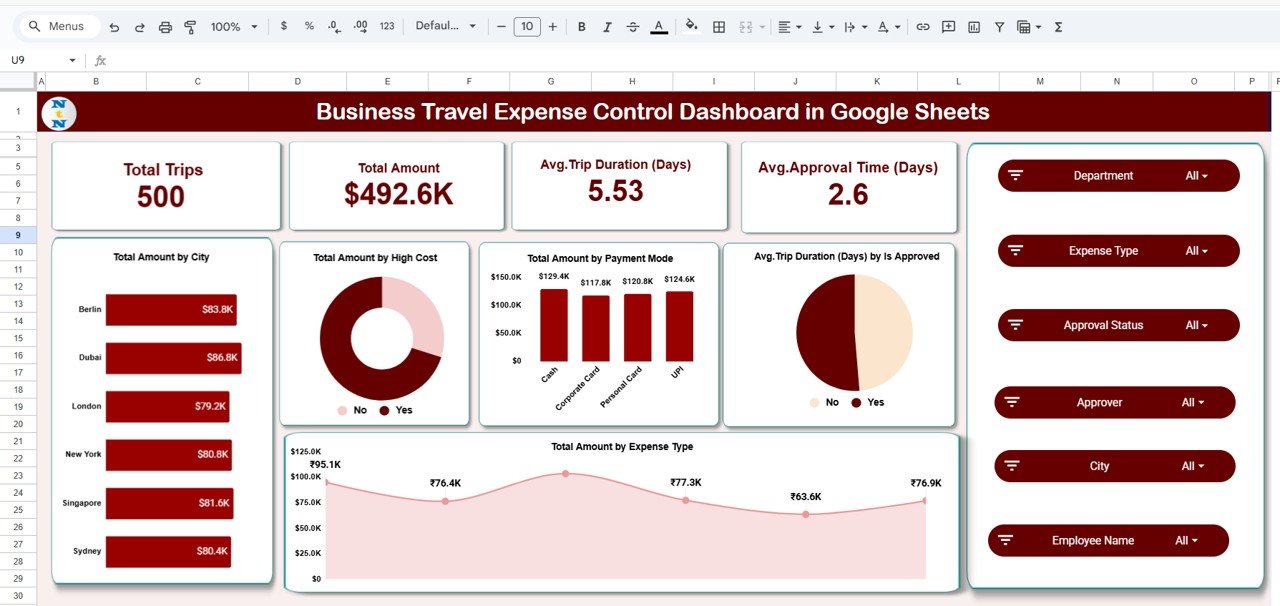
Task: Click the Functions sigma icon
Action: click(1058, 27)
